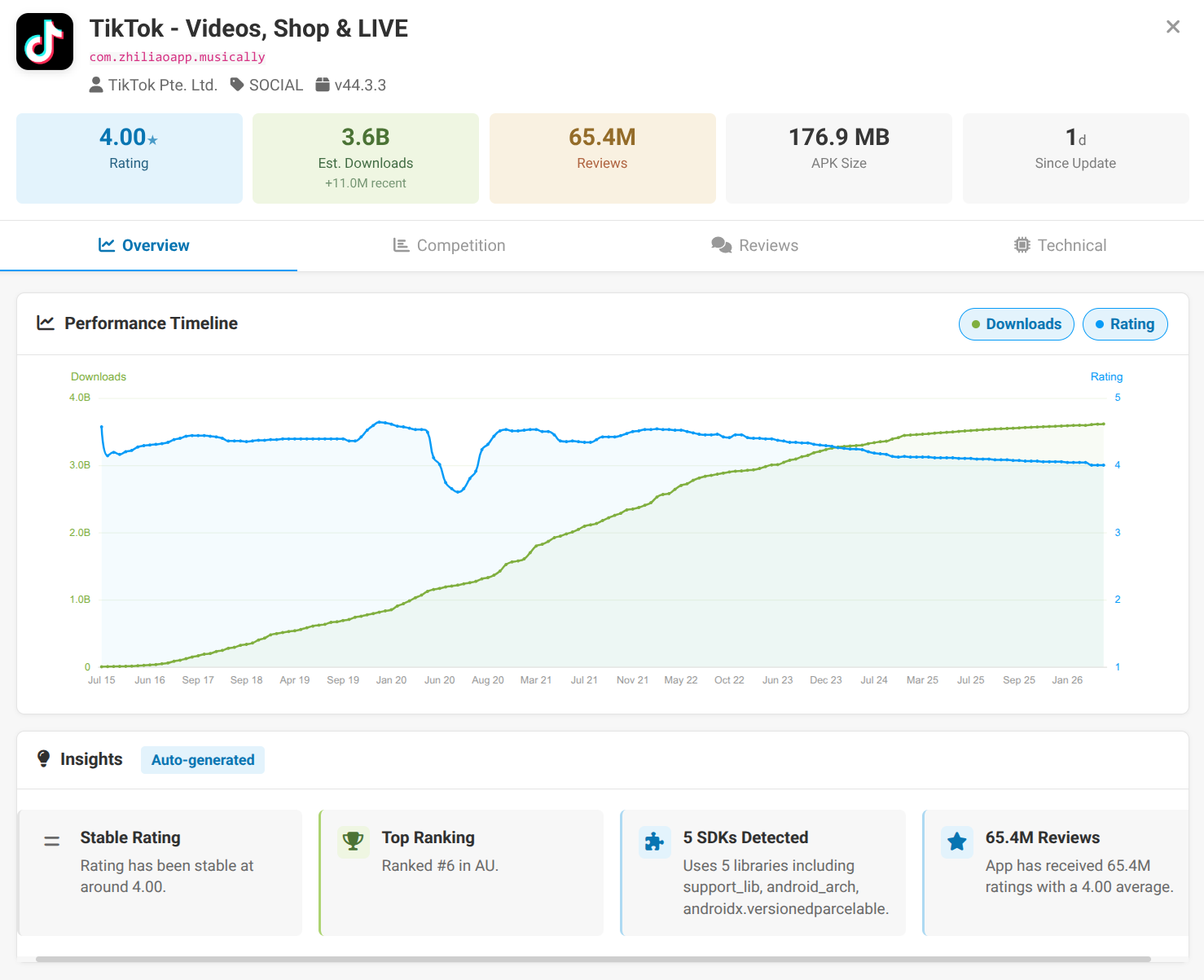The width and height of the screenshot is (1204, 980).
Task: Click the Technical tab chip icon
Action: 1022,245
